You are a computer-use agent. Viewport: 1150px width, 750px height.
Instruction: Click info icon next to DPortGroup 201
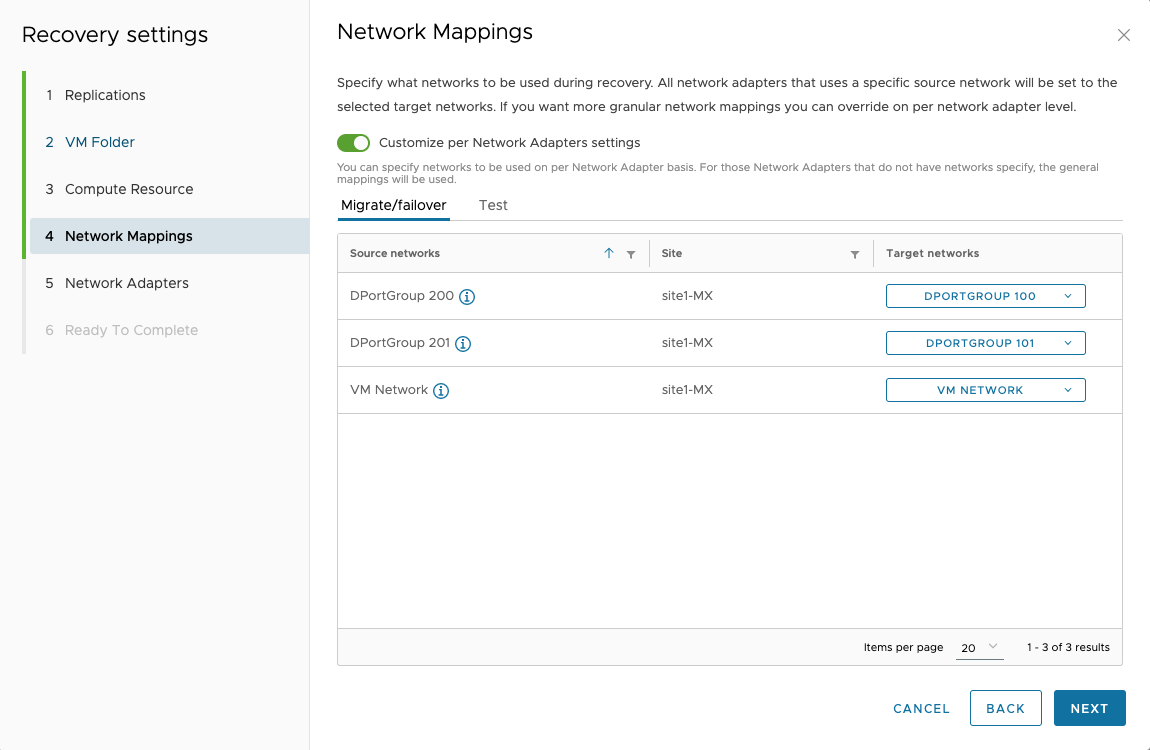(463, 344)
